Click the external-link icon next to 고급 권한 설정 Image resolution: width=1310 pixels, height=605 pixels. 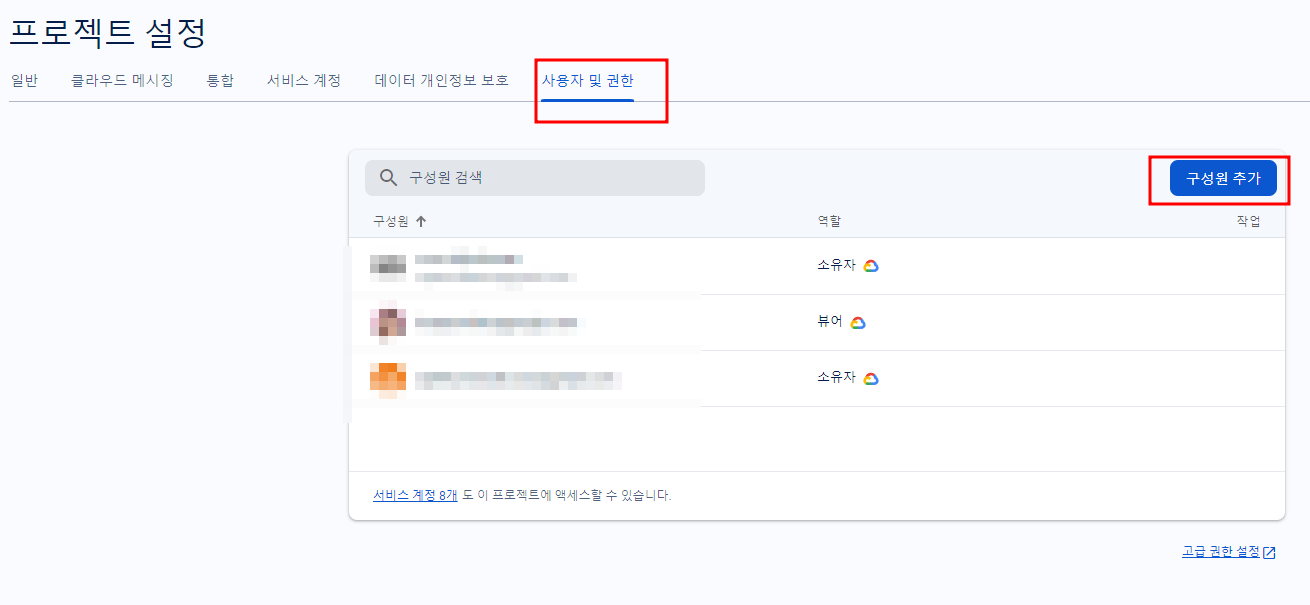pyautogui.click(x=1269, y=551)
